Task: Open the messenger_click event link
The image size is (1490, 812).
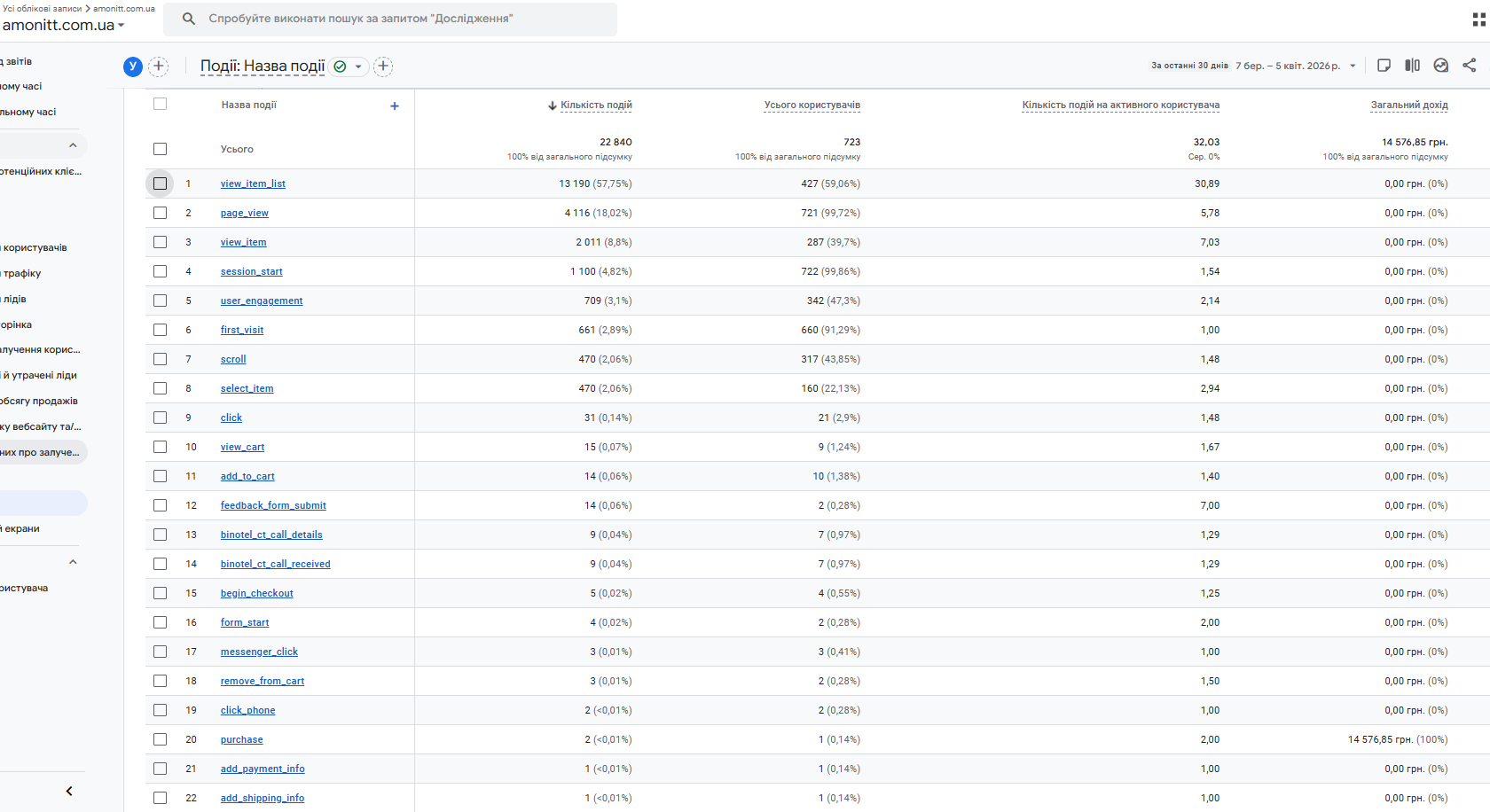Action: point(259,652)
